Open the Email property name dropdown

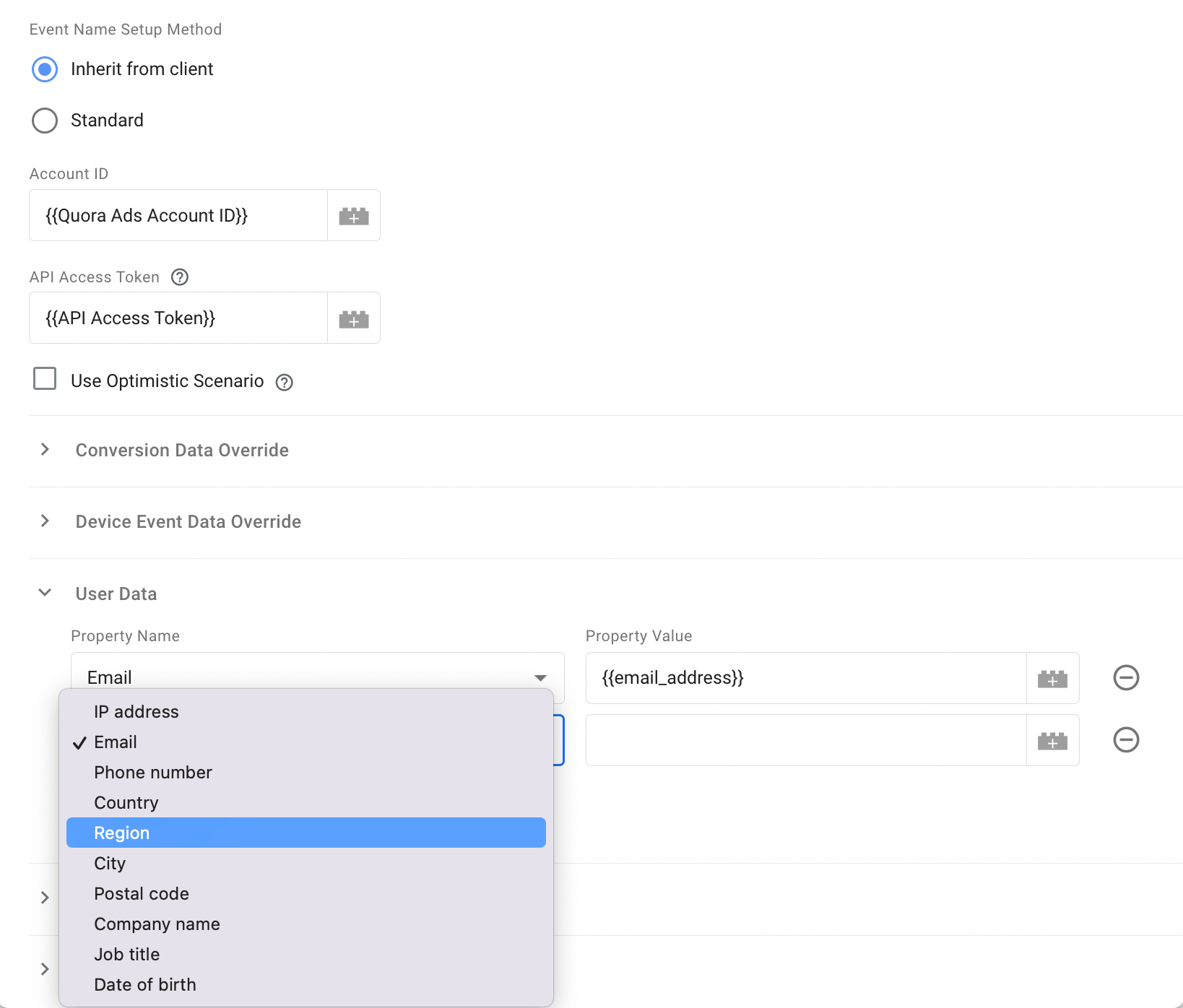click(x=318, y=677)
